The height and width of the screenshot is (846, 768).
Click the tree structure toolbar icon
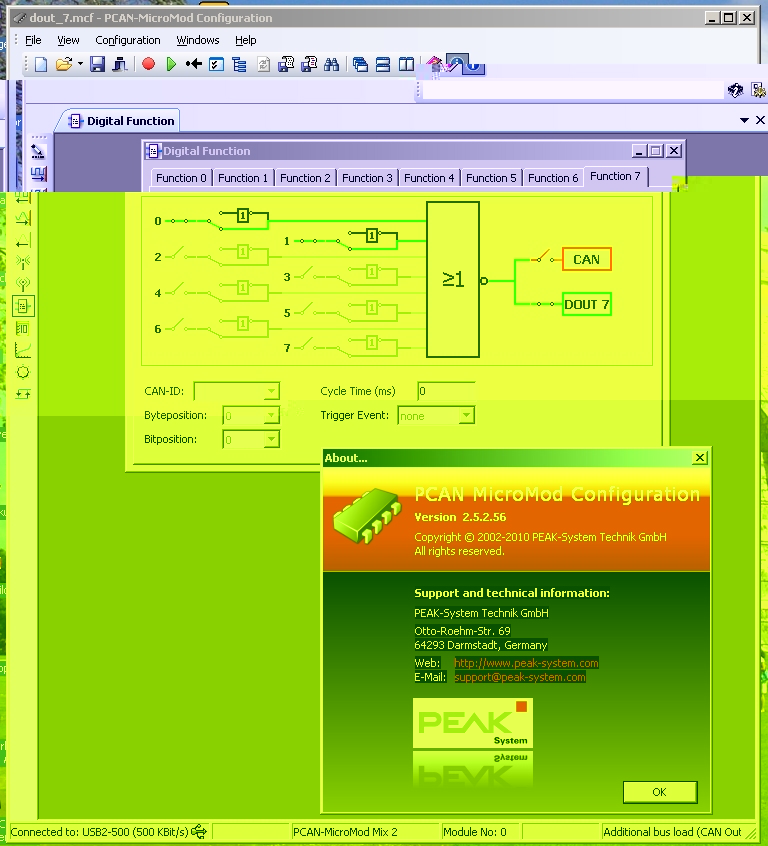coord(239,65)
